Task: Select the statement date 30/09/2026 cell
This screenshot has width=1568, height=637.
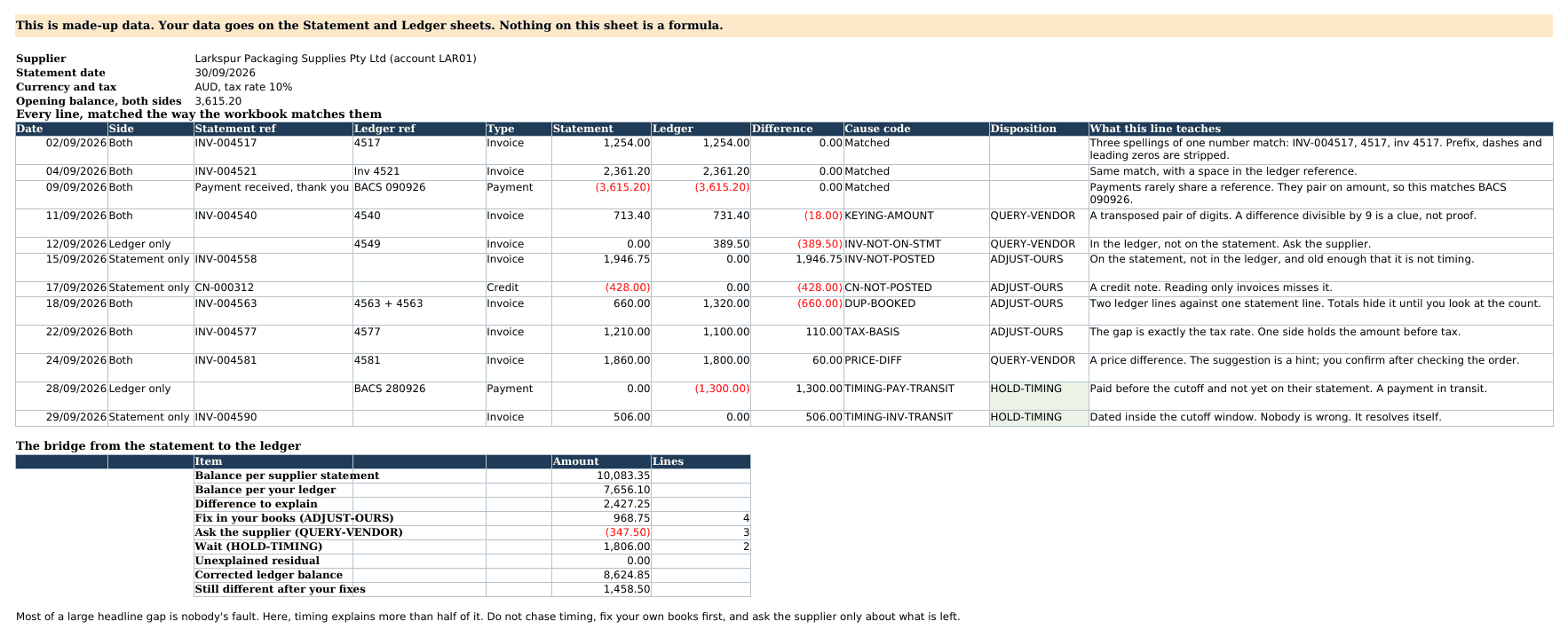Action: point(225,73)
